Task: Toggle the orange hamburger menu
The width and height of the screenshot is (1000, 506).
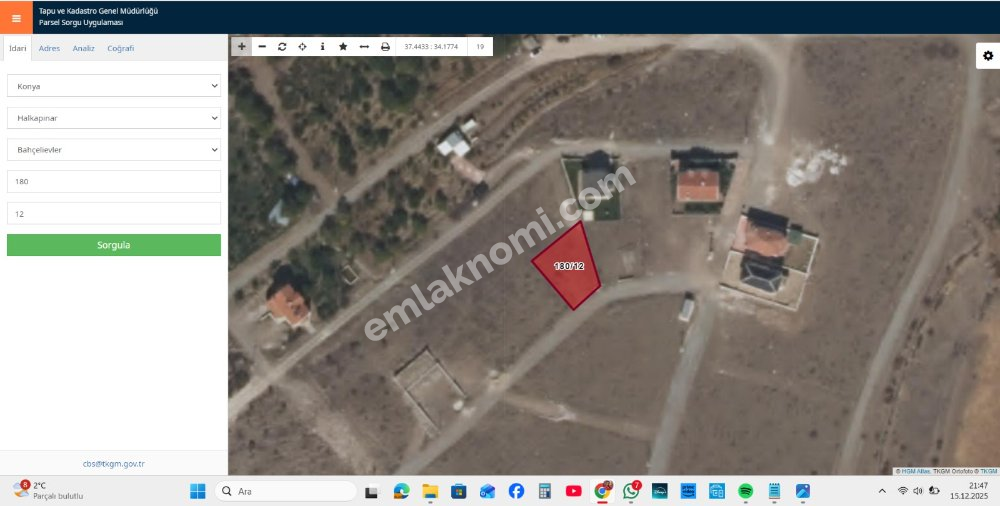Action: click(x=16, y=18)
